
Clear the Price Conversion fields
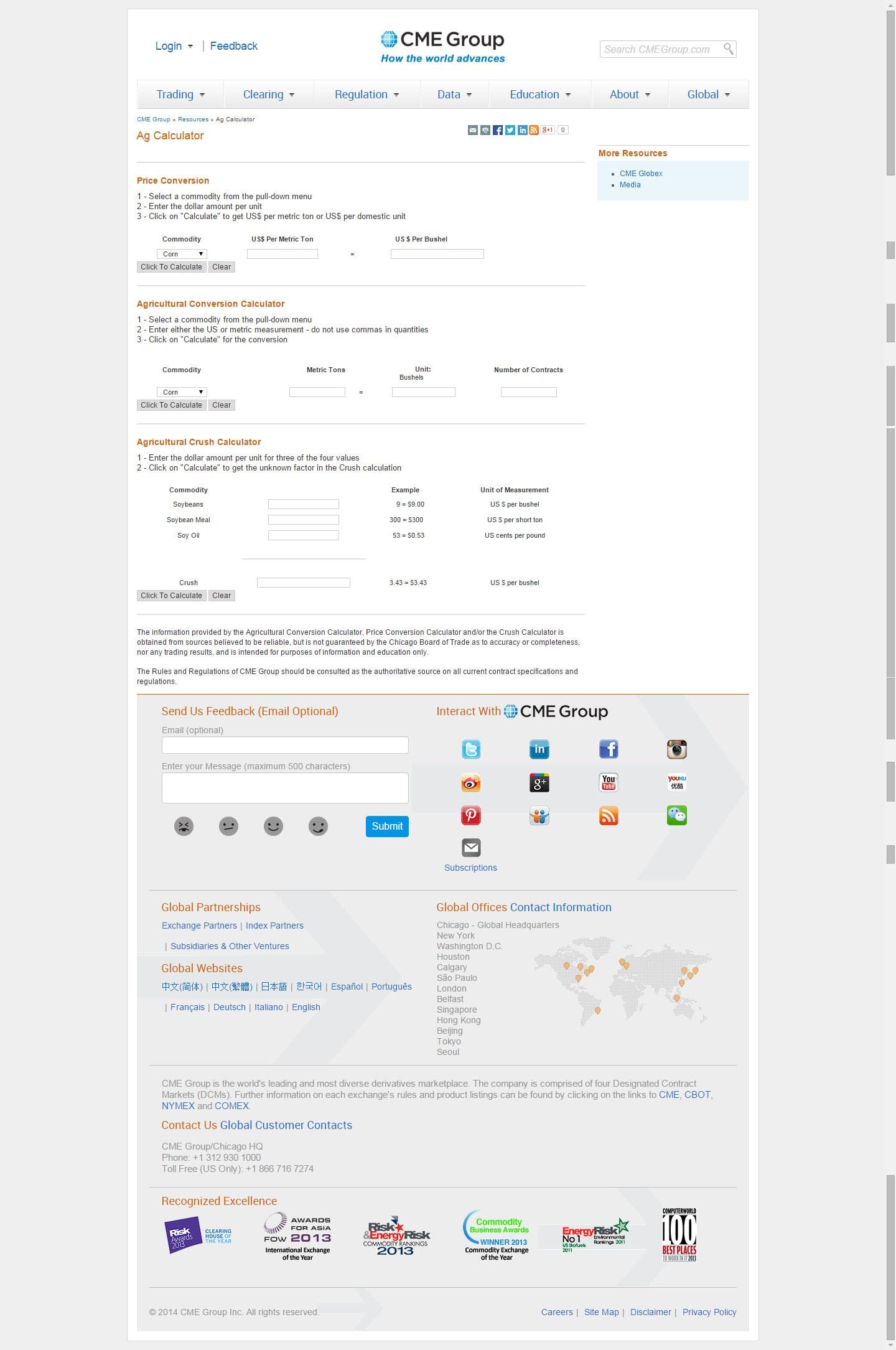222,267
